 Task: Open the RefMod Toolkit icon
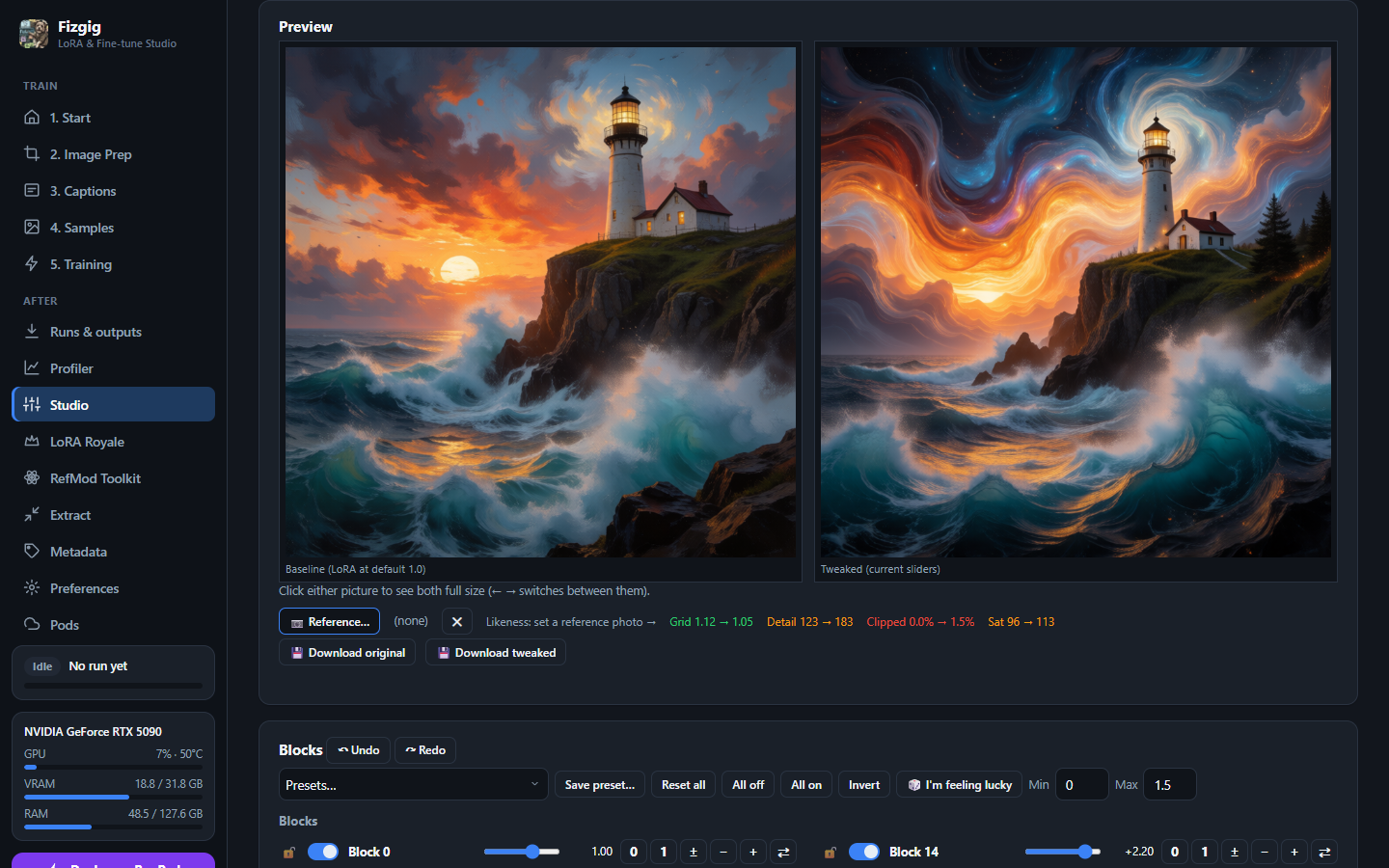32,477
